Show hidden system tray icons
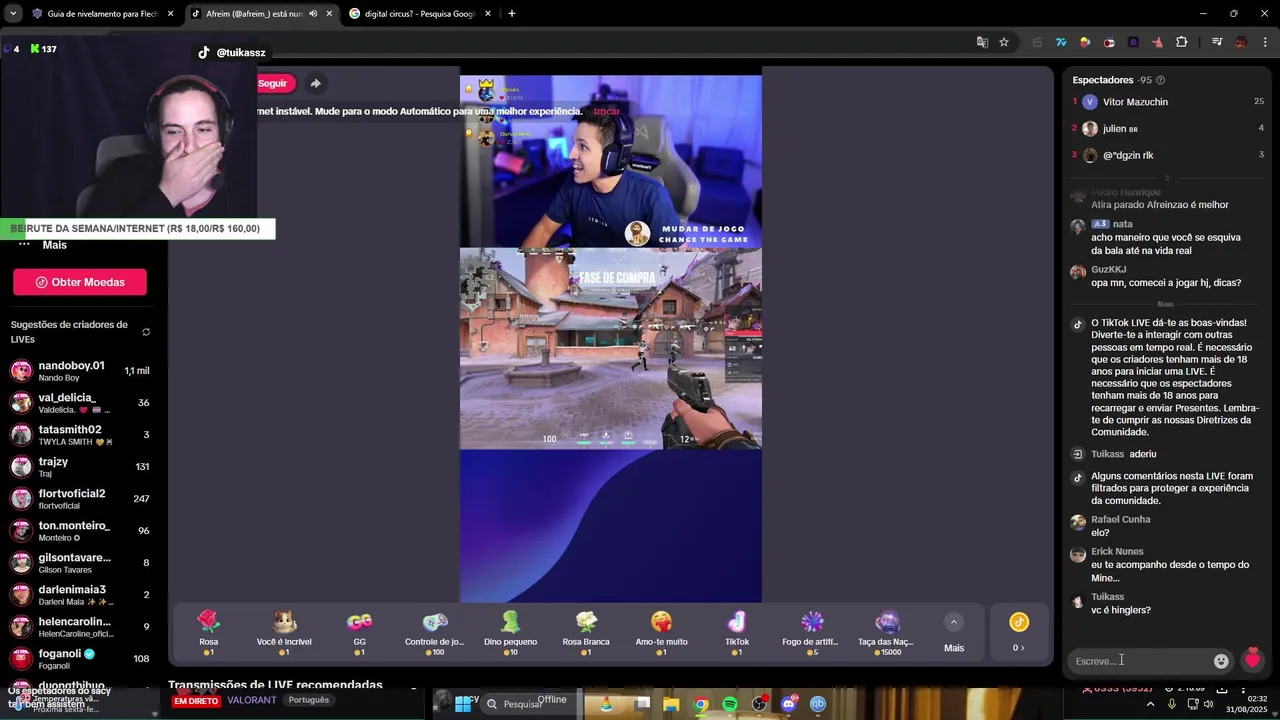The width and height of the screenshot is (1280, 720). click(x=1150, y=704)
